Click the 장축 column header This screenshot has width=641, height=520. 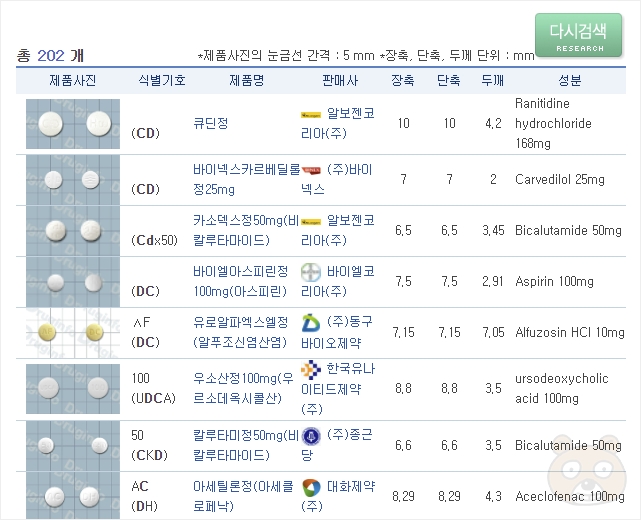click(403, 80)
